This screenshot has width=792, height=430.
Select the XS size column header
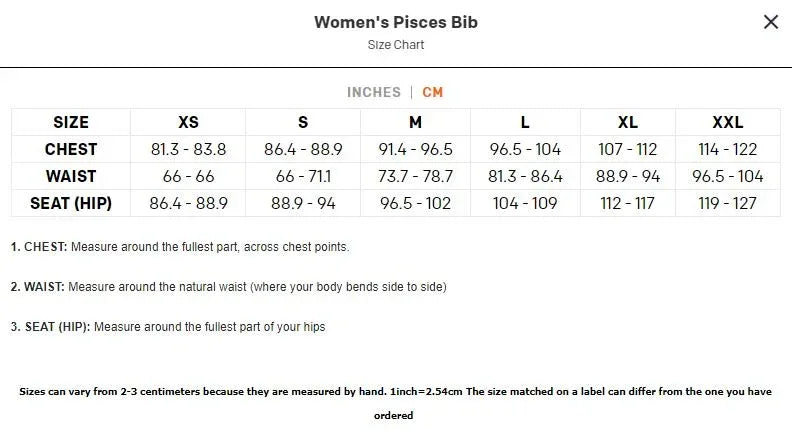pyautogui.click(x=188, y=123)
